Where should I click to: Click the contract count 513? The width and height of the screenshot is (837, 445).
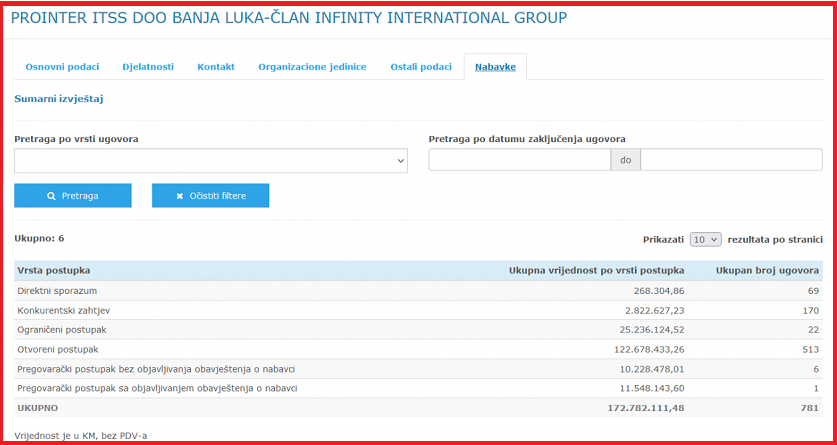[810, 349]
